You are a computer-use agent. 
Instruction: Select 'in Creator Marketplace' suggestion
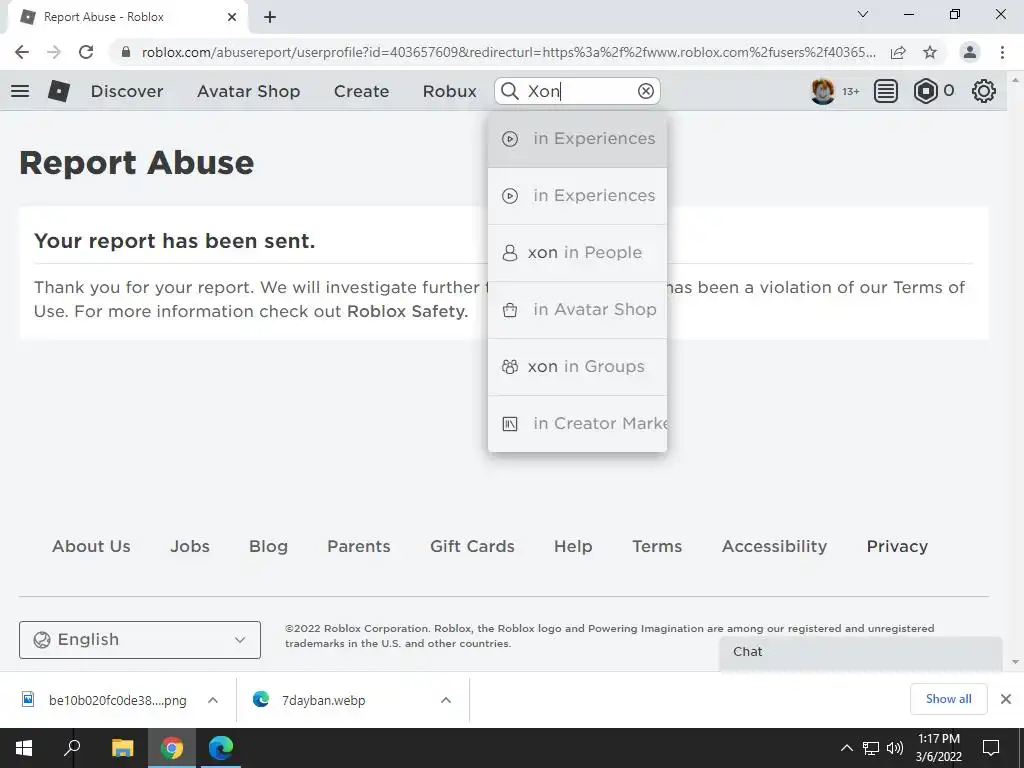(577, 423)
